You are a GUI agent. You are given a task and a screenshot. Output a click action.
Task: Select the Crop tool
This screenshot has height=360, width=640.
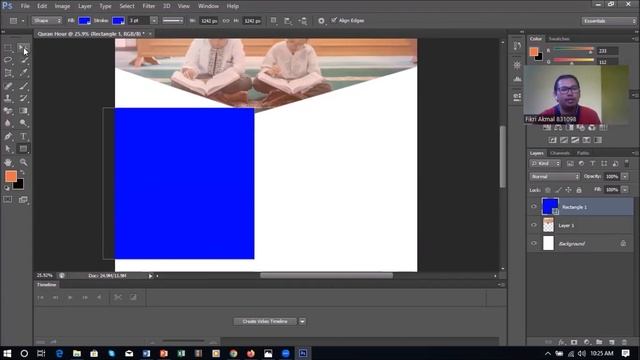pos(8,73)
